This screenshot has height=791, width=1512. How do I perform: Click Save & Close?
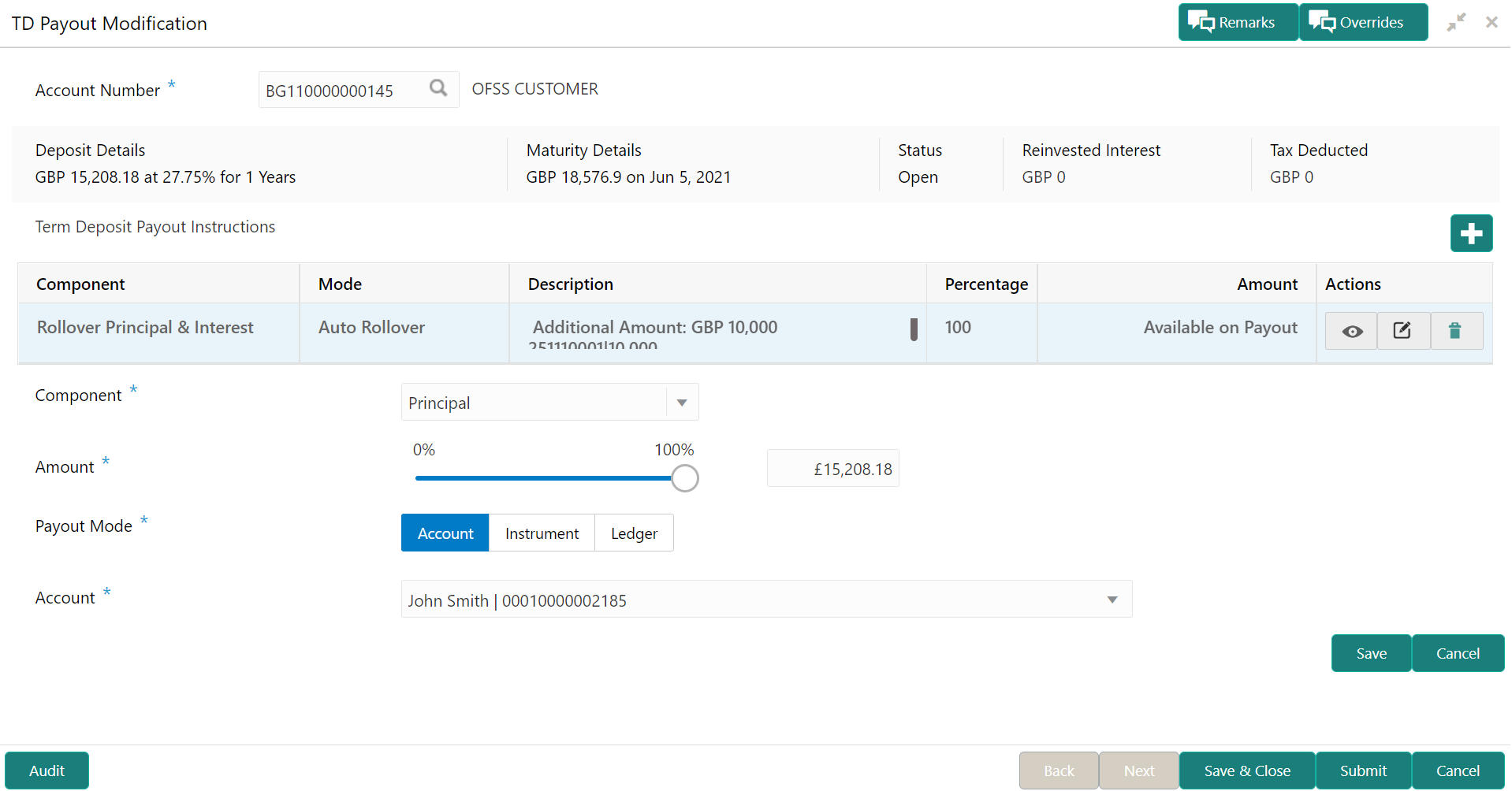[x=1247, y=771]
